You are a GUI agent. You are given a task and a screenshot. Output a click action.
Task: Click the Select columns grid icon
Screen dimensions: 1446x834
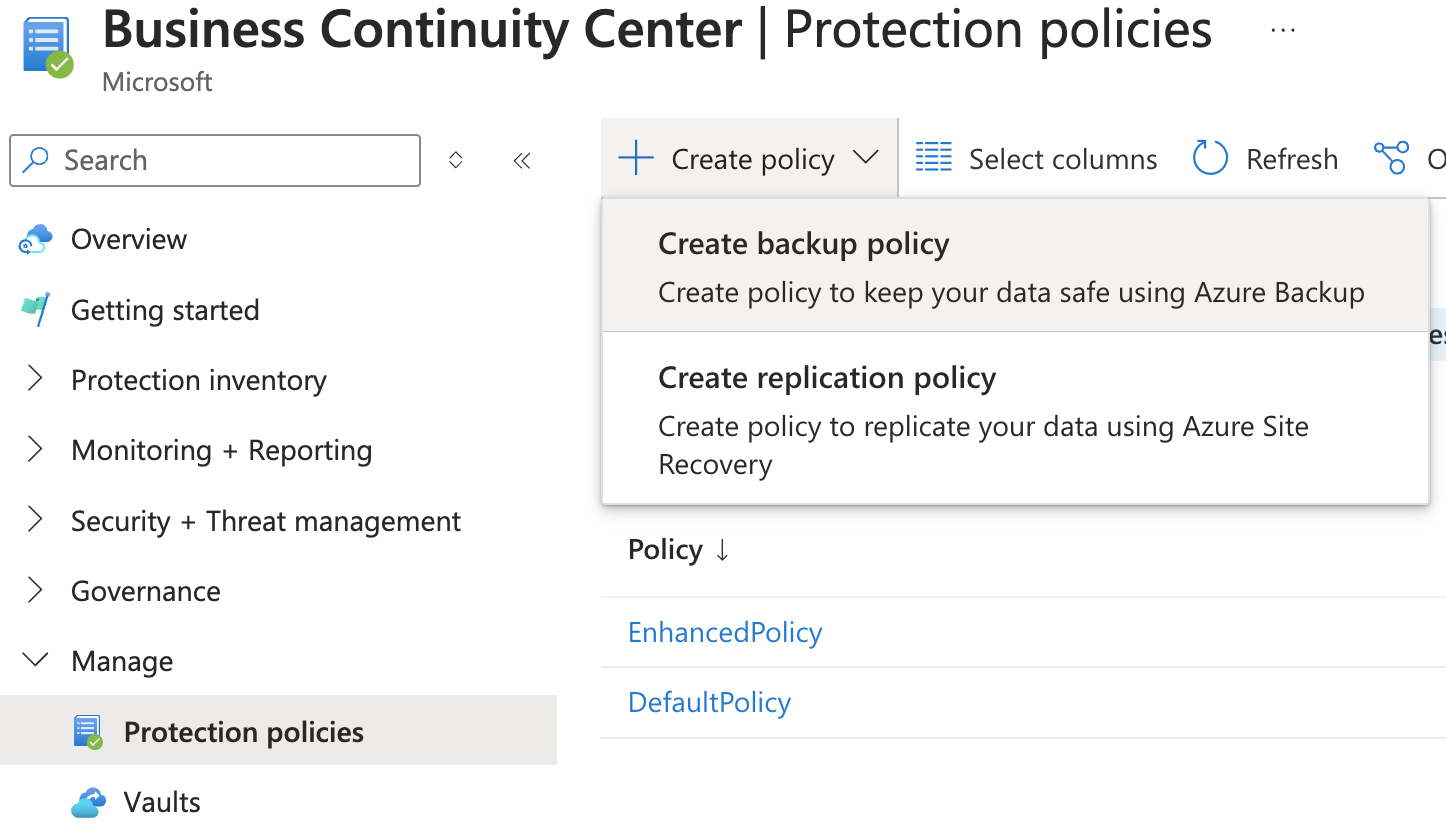(934, 159)
